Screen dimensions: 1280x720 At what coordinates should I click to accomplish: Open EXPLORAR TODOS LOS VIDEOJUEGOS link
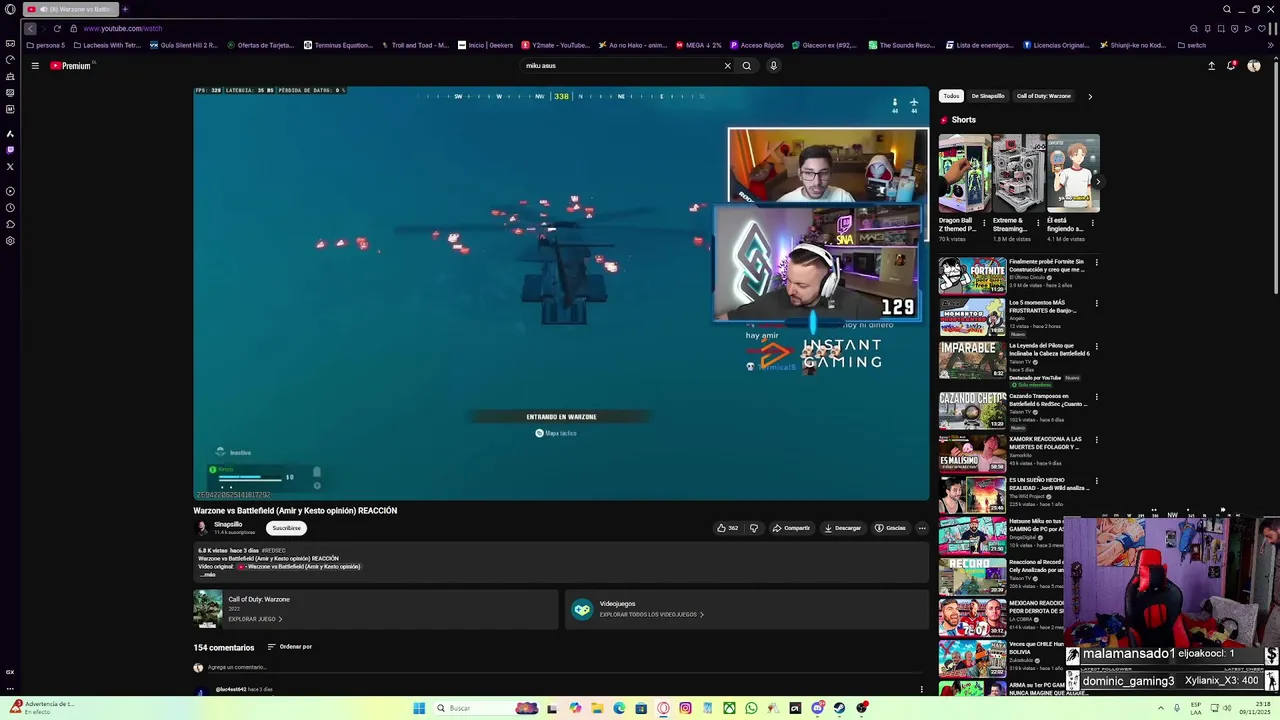coord(652,615)
